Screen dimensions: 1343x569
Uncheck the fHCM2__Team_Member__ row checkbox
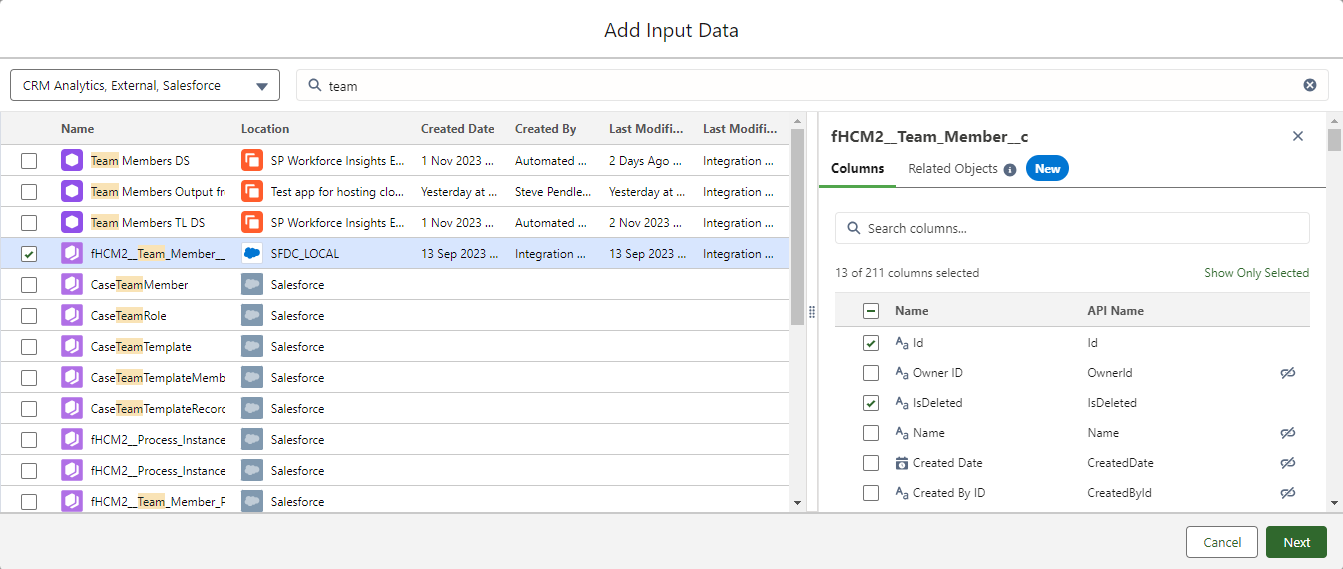pyautogui.click(x=29, y=254)
